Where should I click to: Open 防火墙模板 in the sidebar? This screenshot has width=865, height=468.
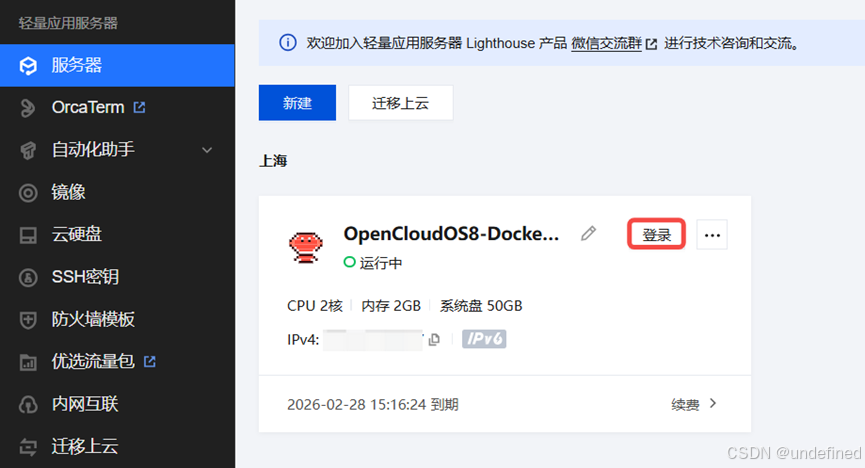point(117,319)
